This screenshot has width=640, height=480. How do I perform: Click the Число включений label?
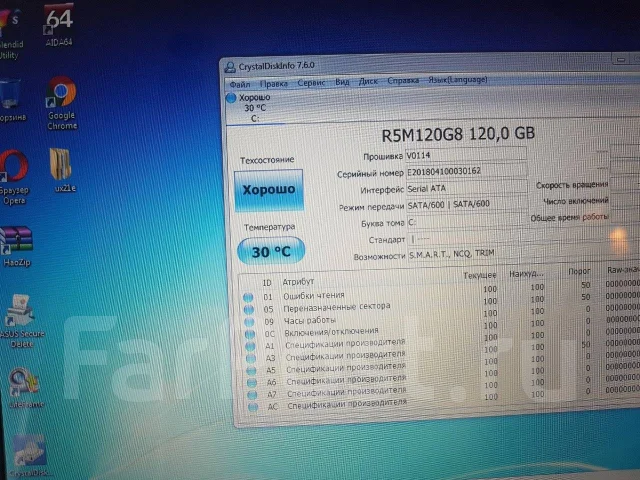coord(576,201)
